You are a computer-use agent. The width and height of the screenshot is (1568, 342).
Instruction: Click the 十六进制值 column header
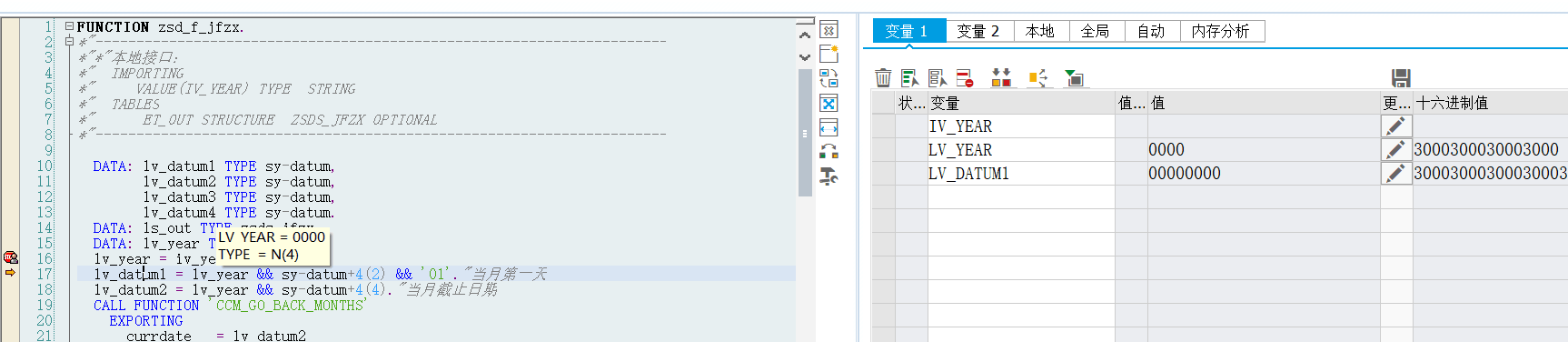[1490, 103]
